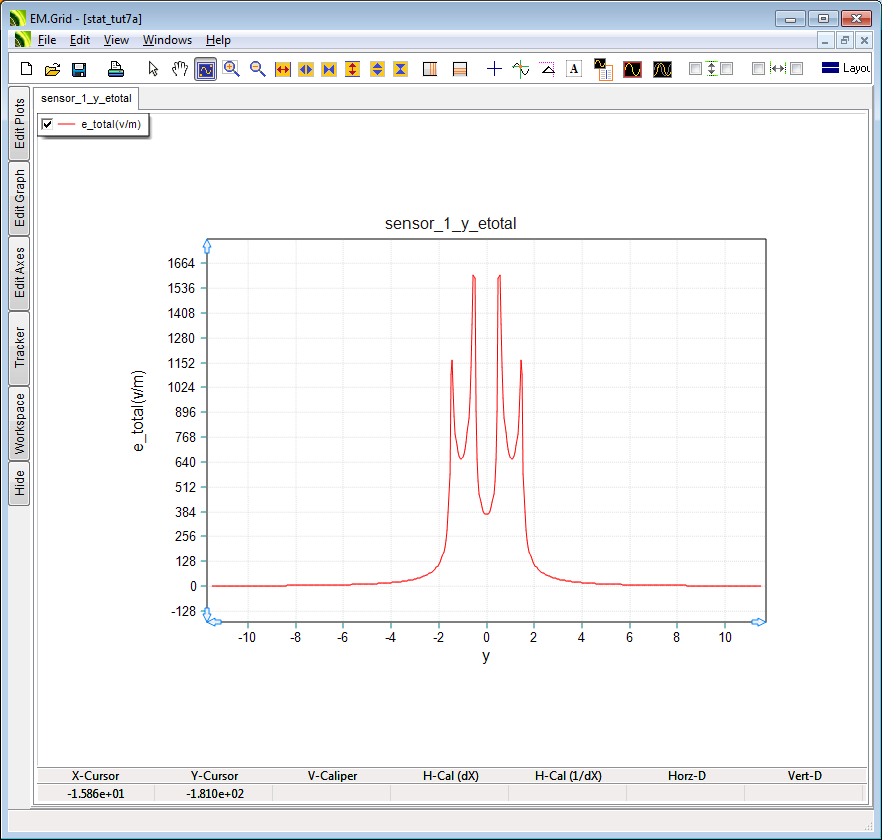The image size is (882, 840).
Task: Click the text annotation 'A' icon
Action: pyautogui.click(x=574, y=69)
